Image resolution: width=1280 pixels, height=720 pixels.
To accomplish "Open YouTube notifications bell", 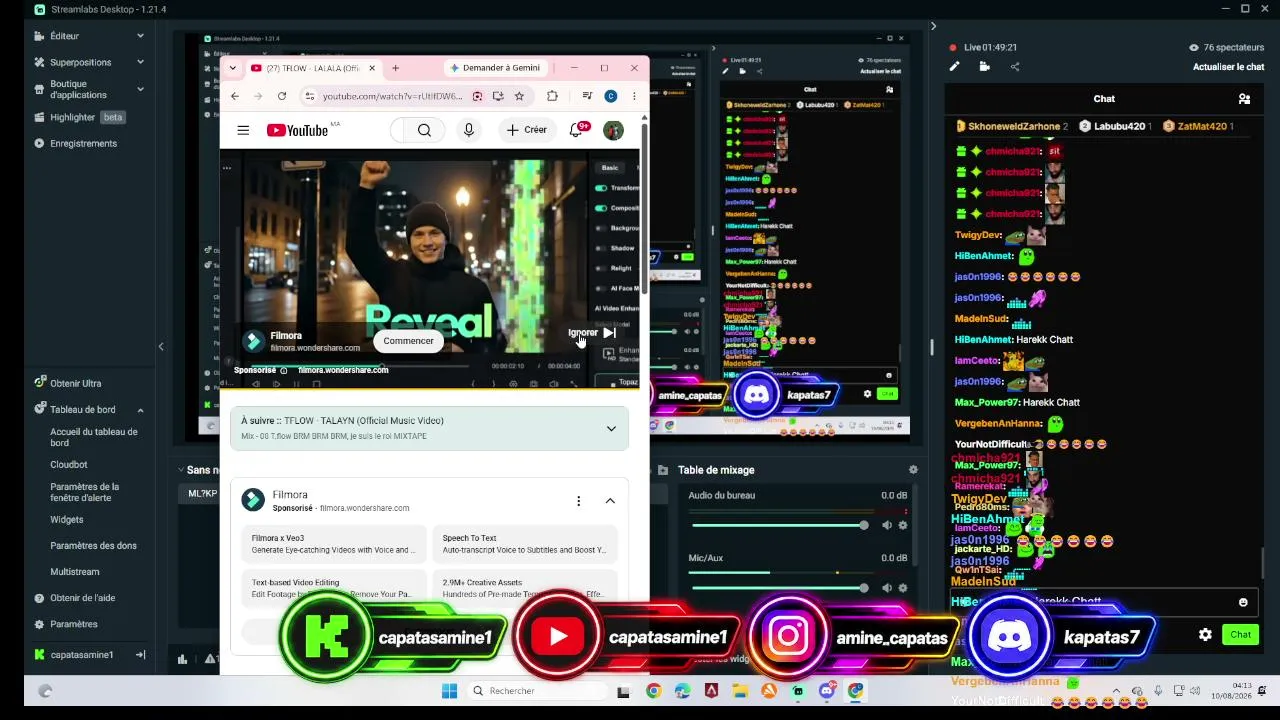I will (576, 130).
